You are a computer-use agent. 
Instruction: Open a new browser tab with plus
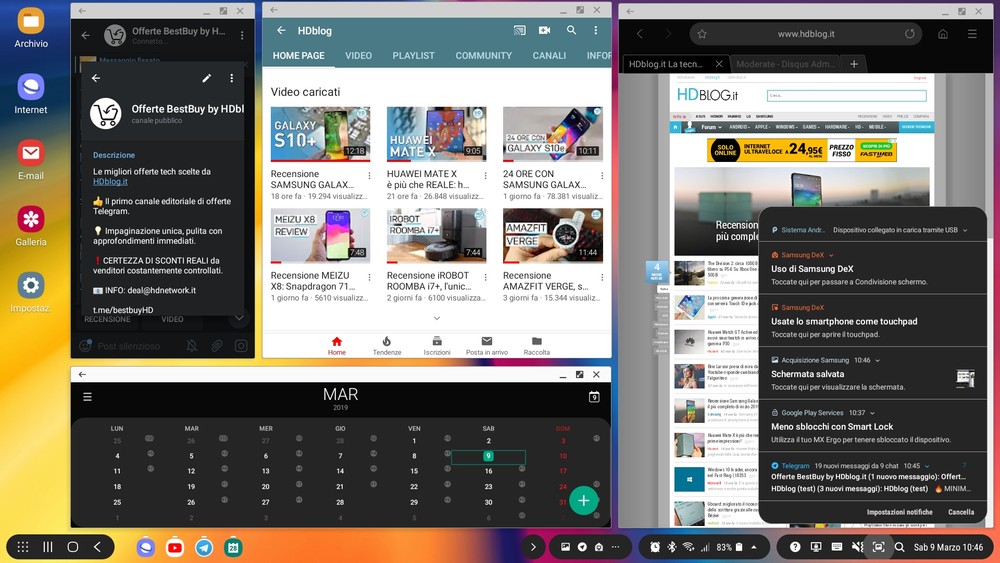click(854, 64)
